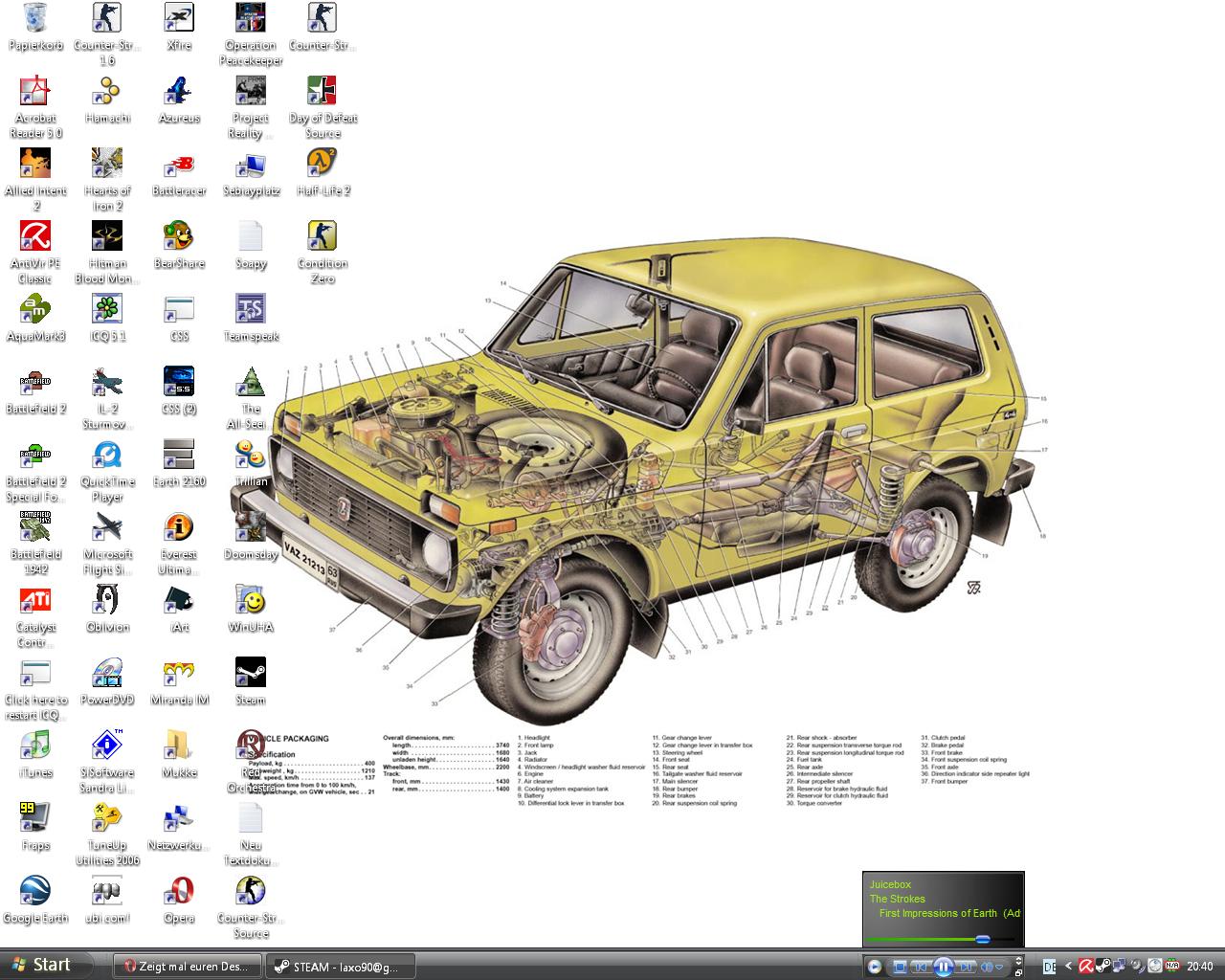The image size is (1225, 980).
Task: Launch Half-Life 2 desktop icon
Action: (323, 173)
